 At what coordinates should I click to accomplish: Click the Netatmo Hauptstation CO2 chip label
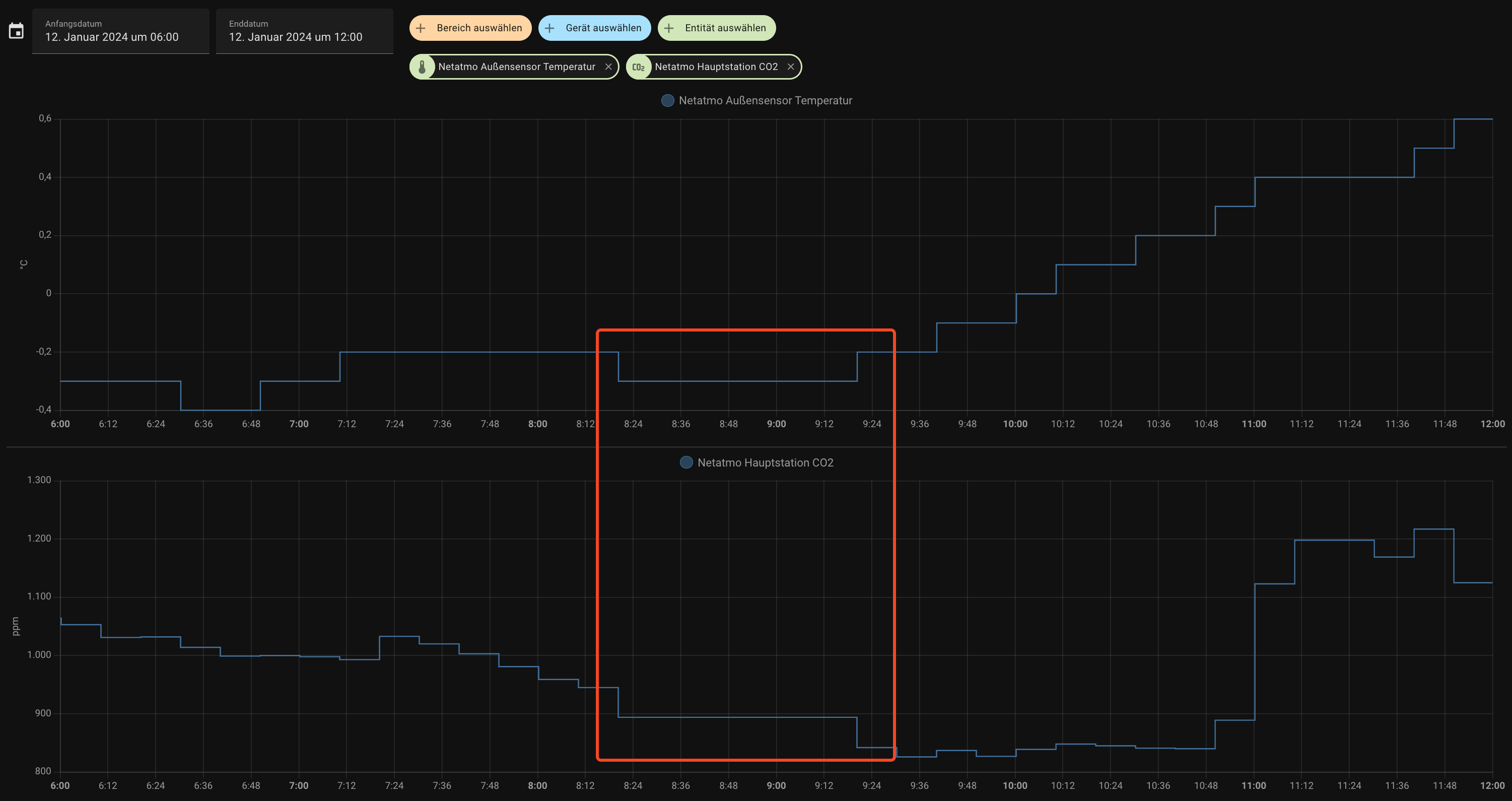point(716,67)
